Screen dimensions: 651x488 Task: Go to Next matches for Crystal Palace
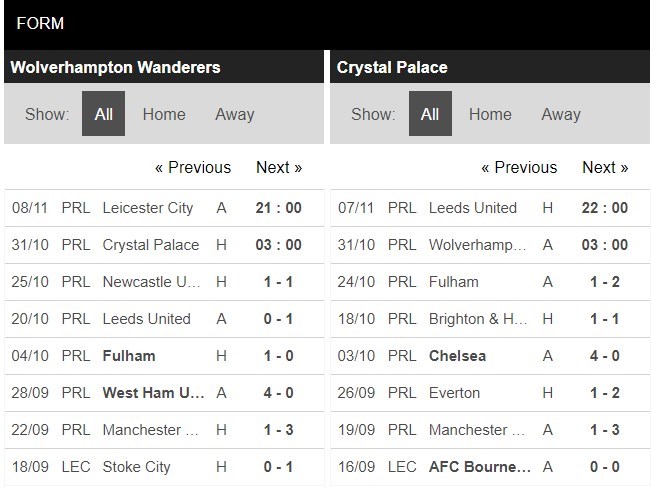point(605,167)
